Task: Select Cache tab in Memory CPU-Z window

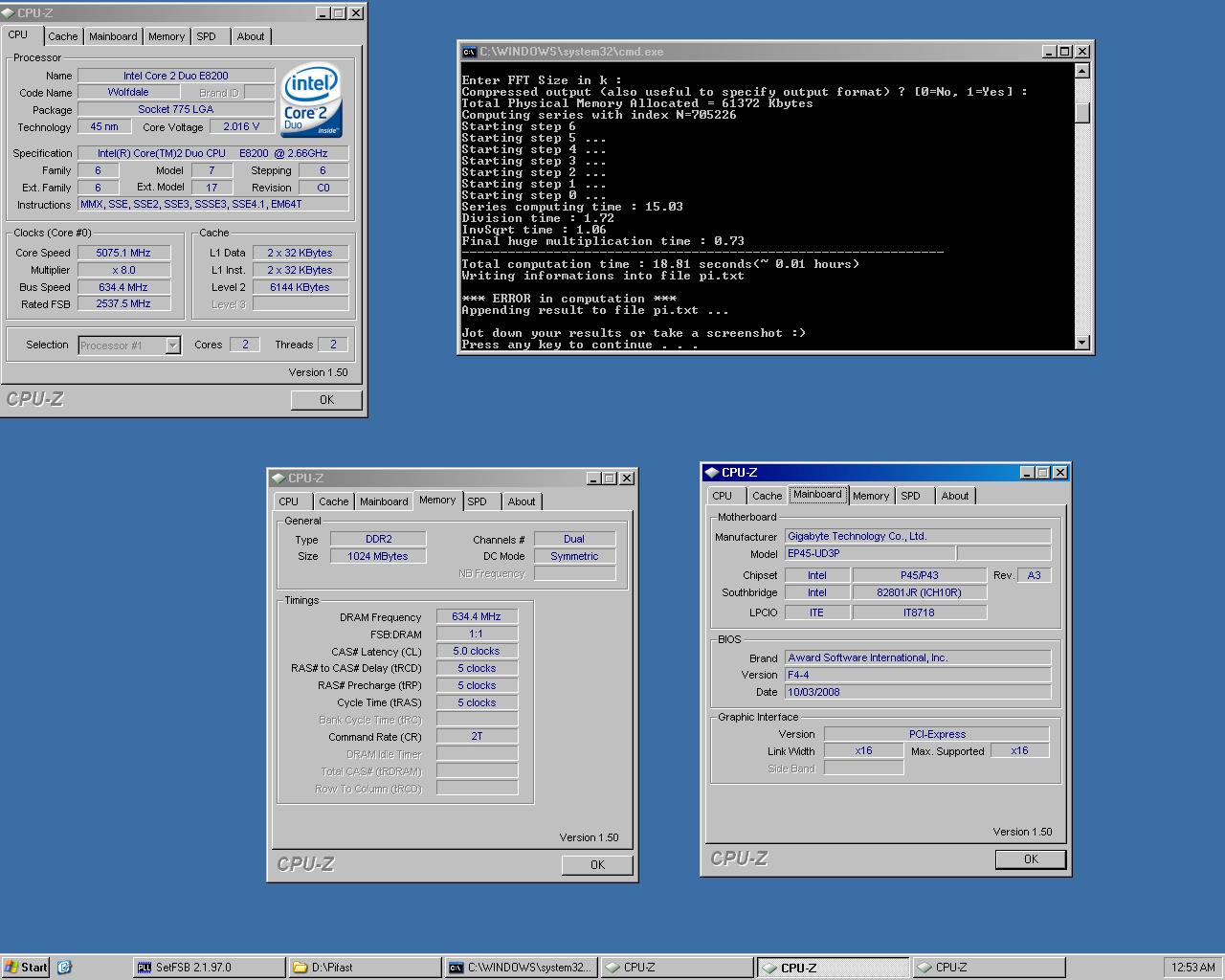Action: 334,501
